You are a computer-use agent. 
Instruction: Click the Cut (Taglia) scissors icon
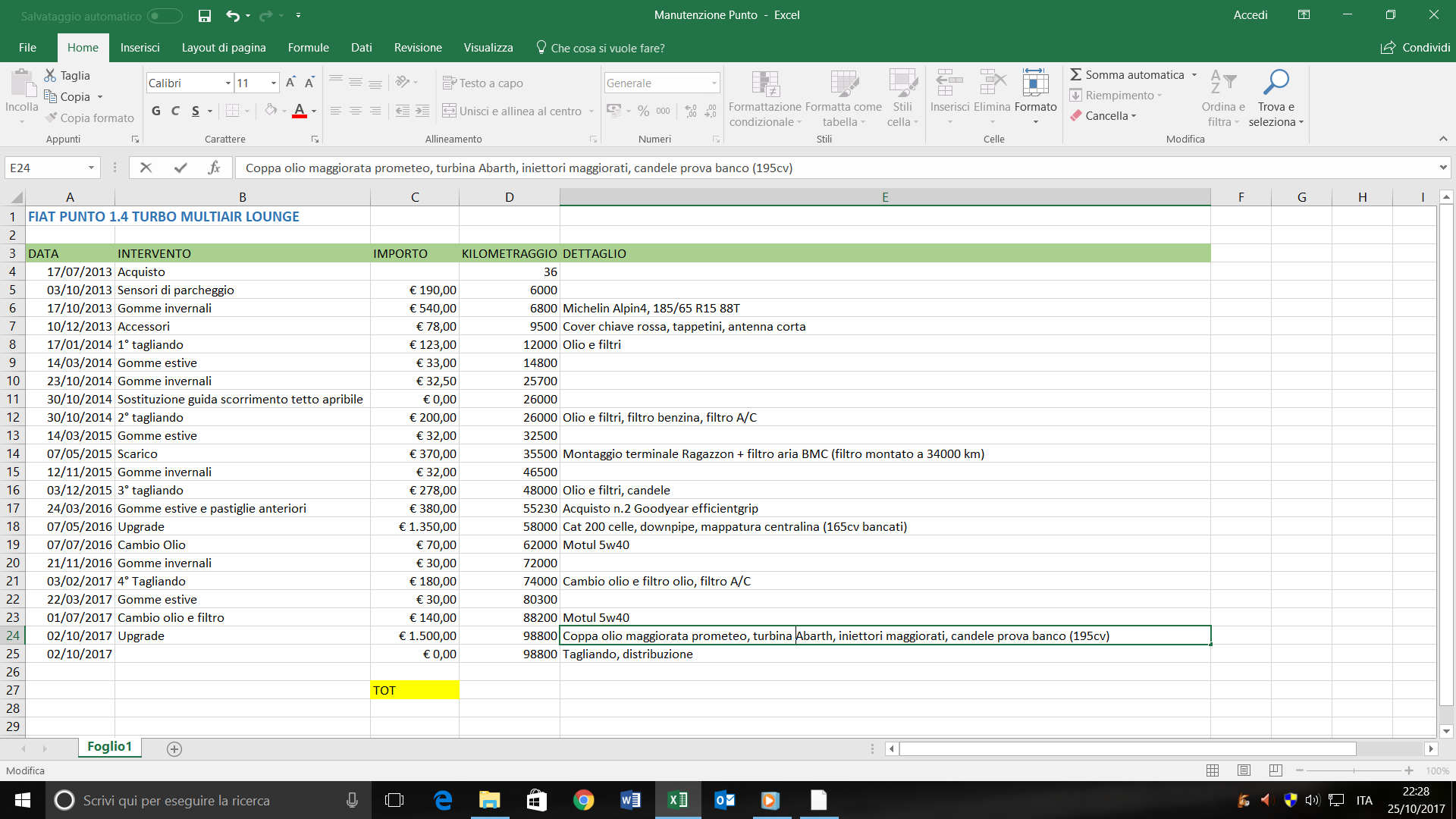pyautogui.click(x=50, y=75)
